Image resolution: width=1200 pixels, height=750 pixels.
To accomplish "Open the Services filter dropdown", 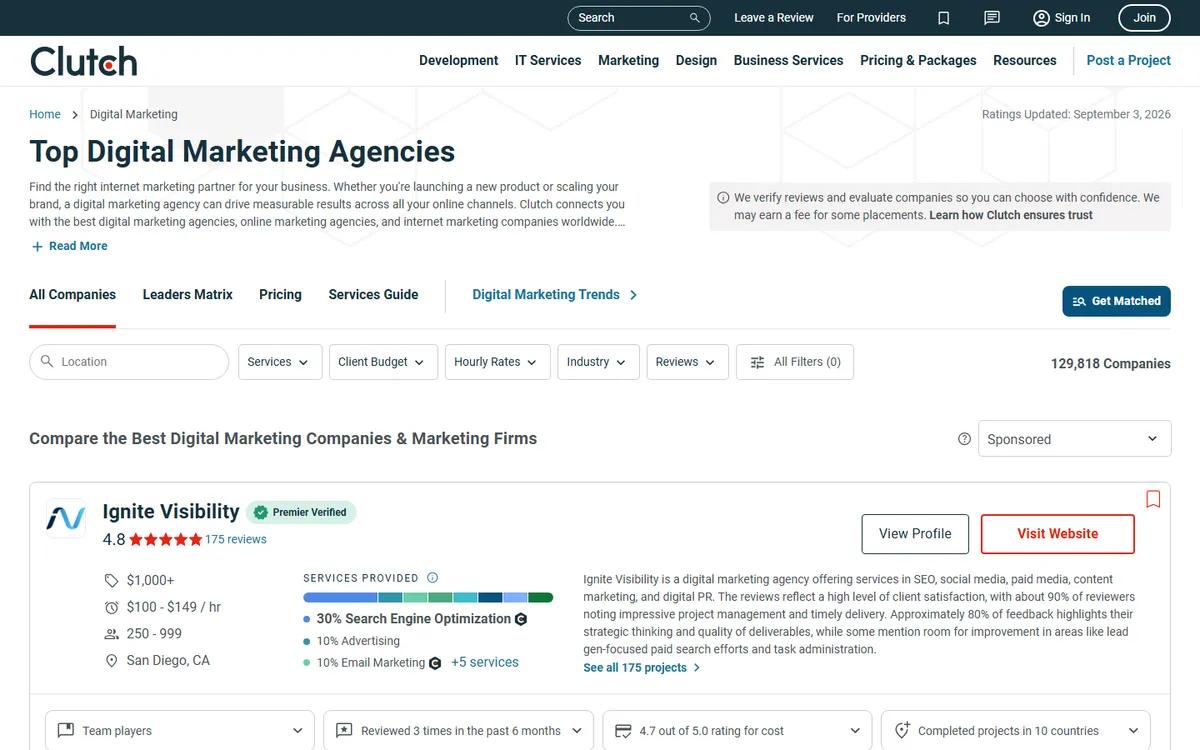I will click(x=280, y=362).
